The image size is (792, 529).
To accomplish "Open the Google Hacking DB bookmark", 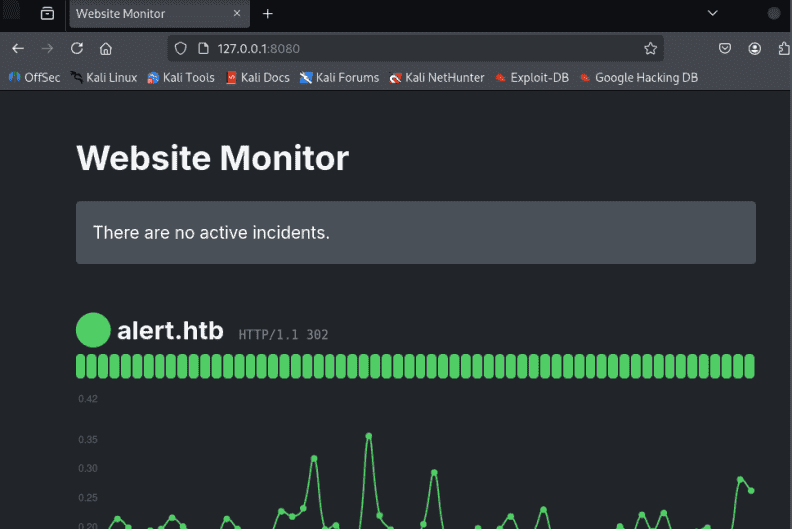I will [x=639, y=77].
